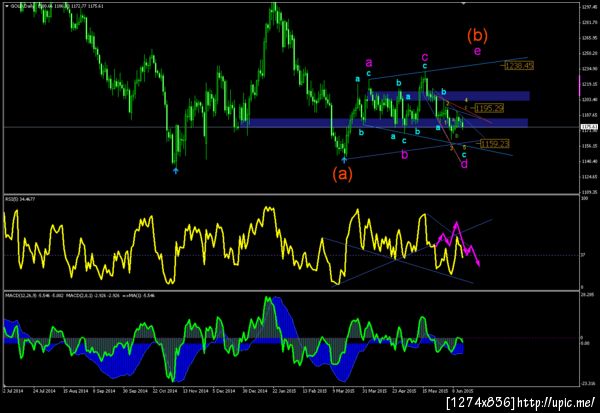Click the 1297.45 price axis value
The height and width of the screenshot is (413, 600).
(589, 7)
